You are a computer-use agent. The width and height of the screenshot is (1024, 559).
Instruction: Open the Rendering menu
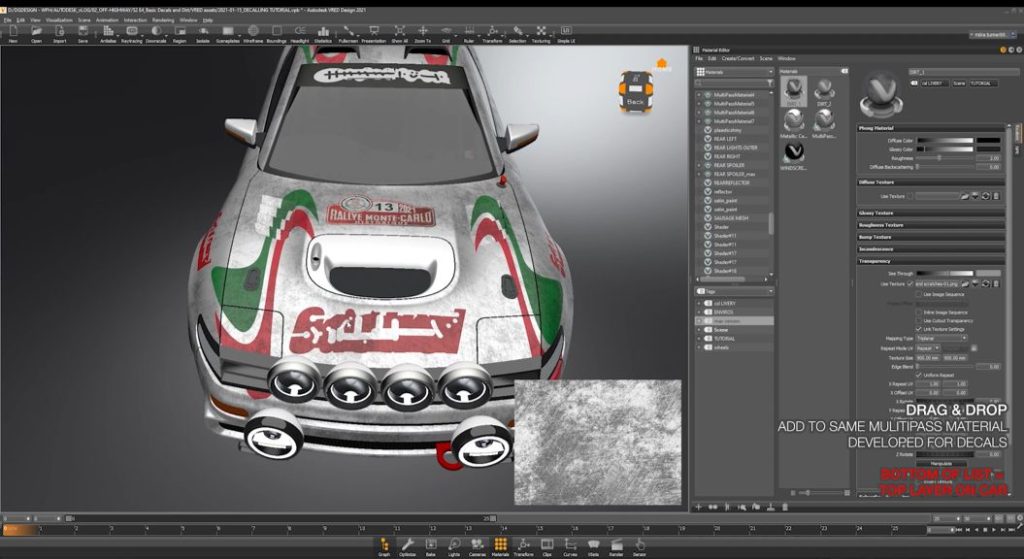click(x=163, y=20)
